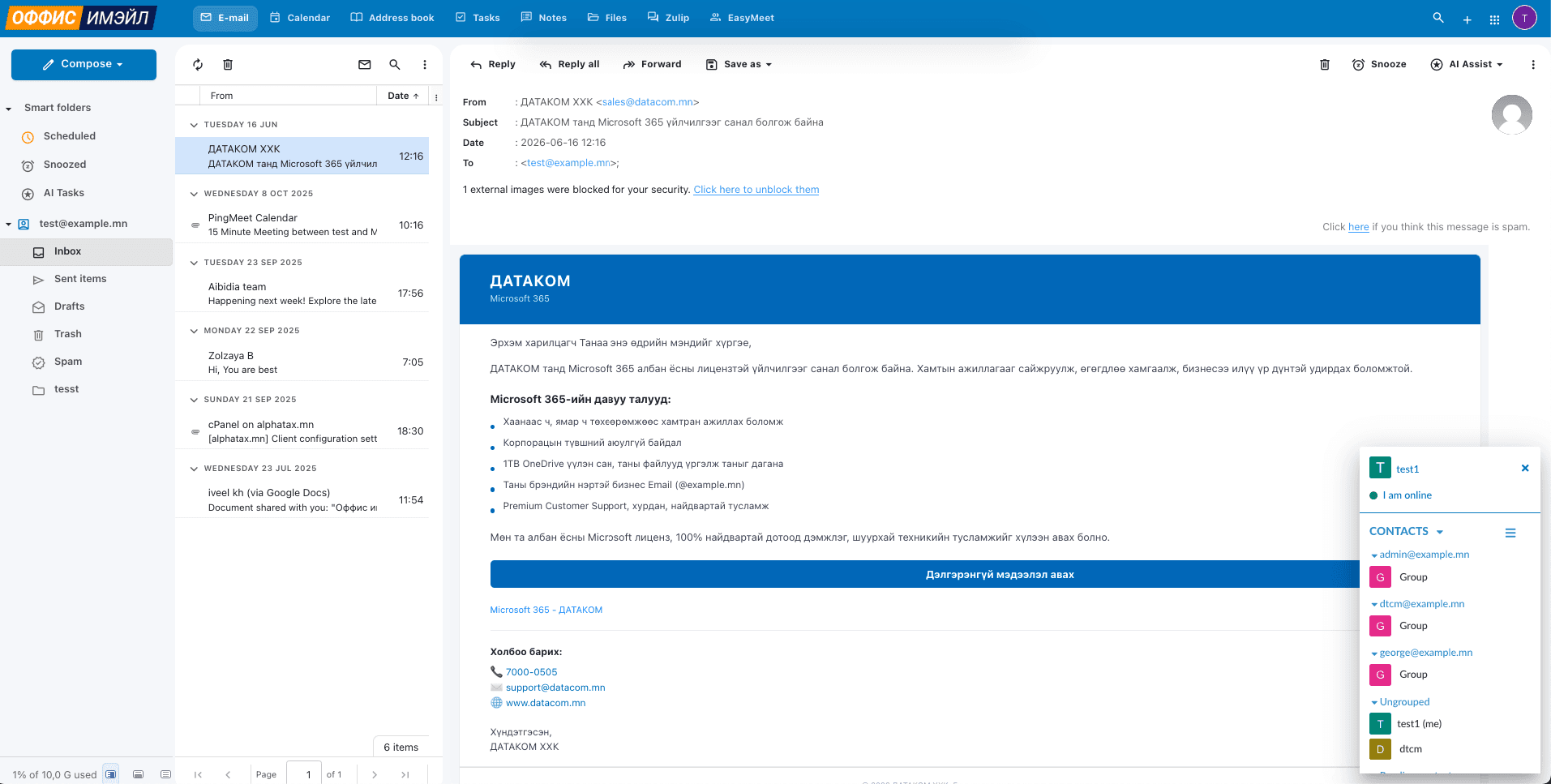Delete the open message via trash icon
Image resolution: width=1551 pixels, height=784 pixels.
tap(1325, 64)
